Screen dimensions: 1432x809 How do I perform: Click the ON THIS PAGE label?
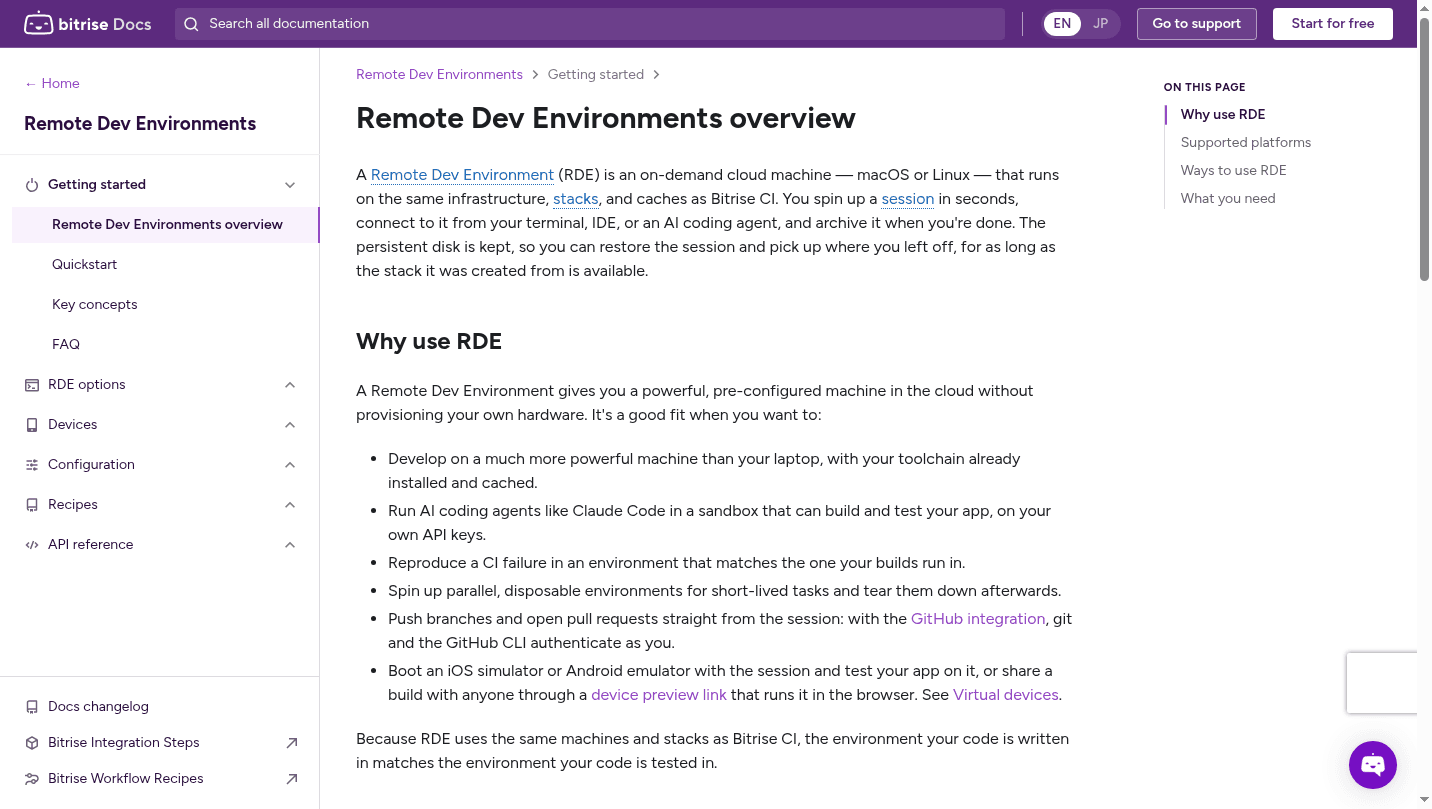pos(1204,88)
